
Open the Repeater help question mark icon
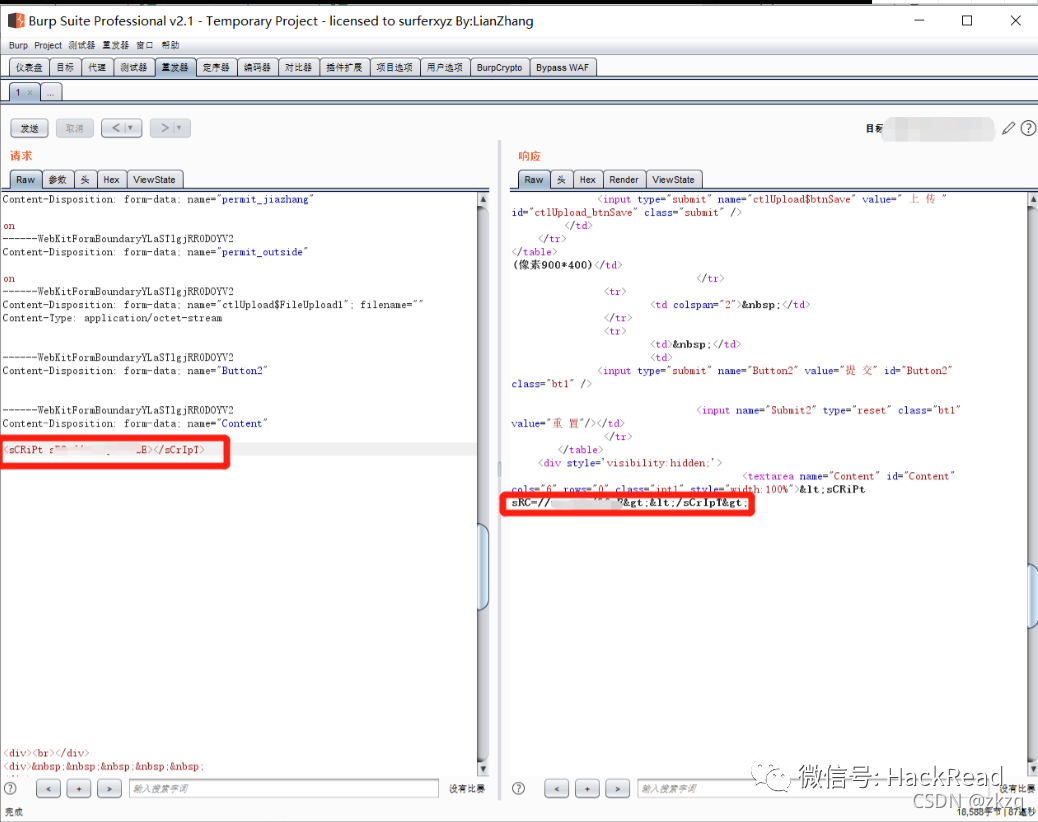pyautogui.click(x=1028, y=128)
